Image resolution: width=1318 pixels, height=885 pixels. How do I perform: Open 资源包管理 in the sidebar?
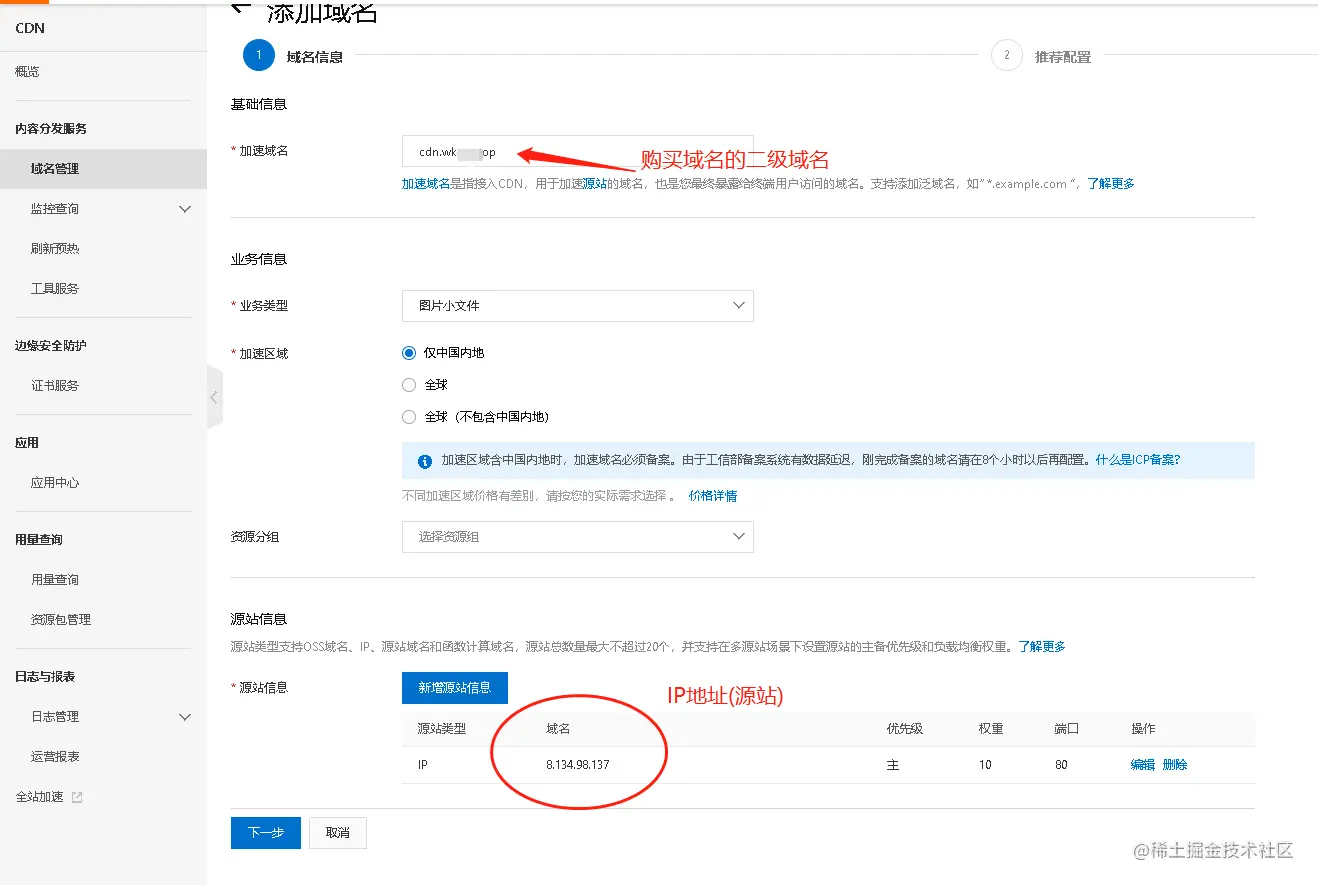coord(61,620)
